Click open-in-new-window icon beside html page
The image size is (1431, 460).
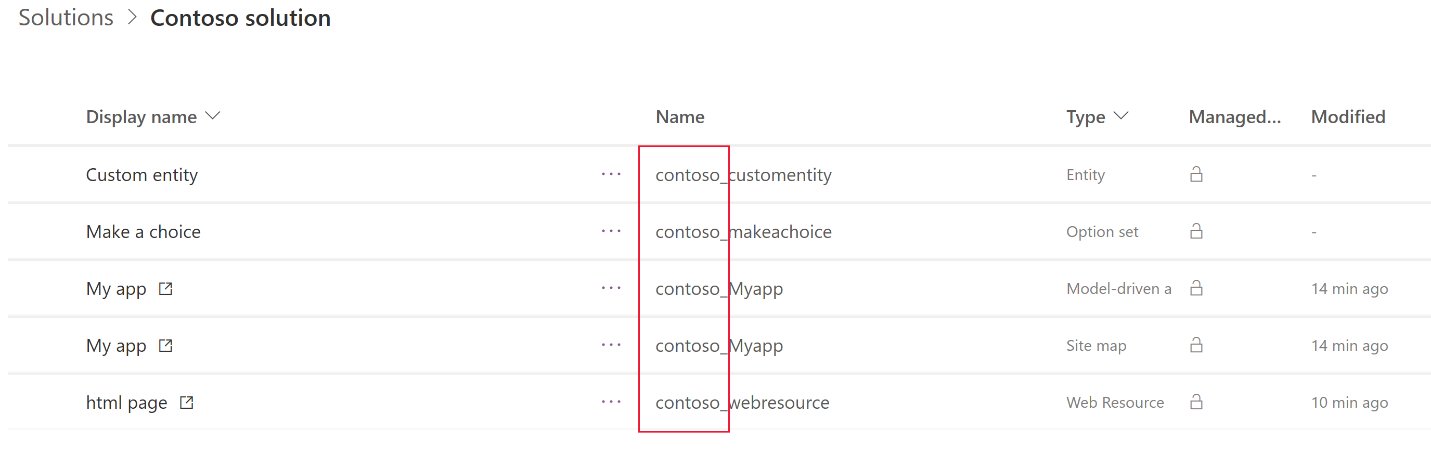point(186,403)
